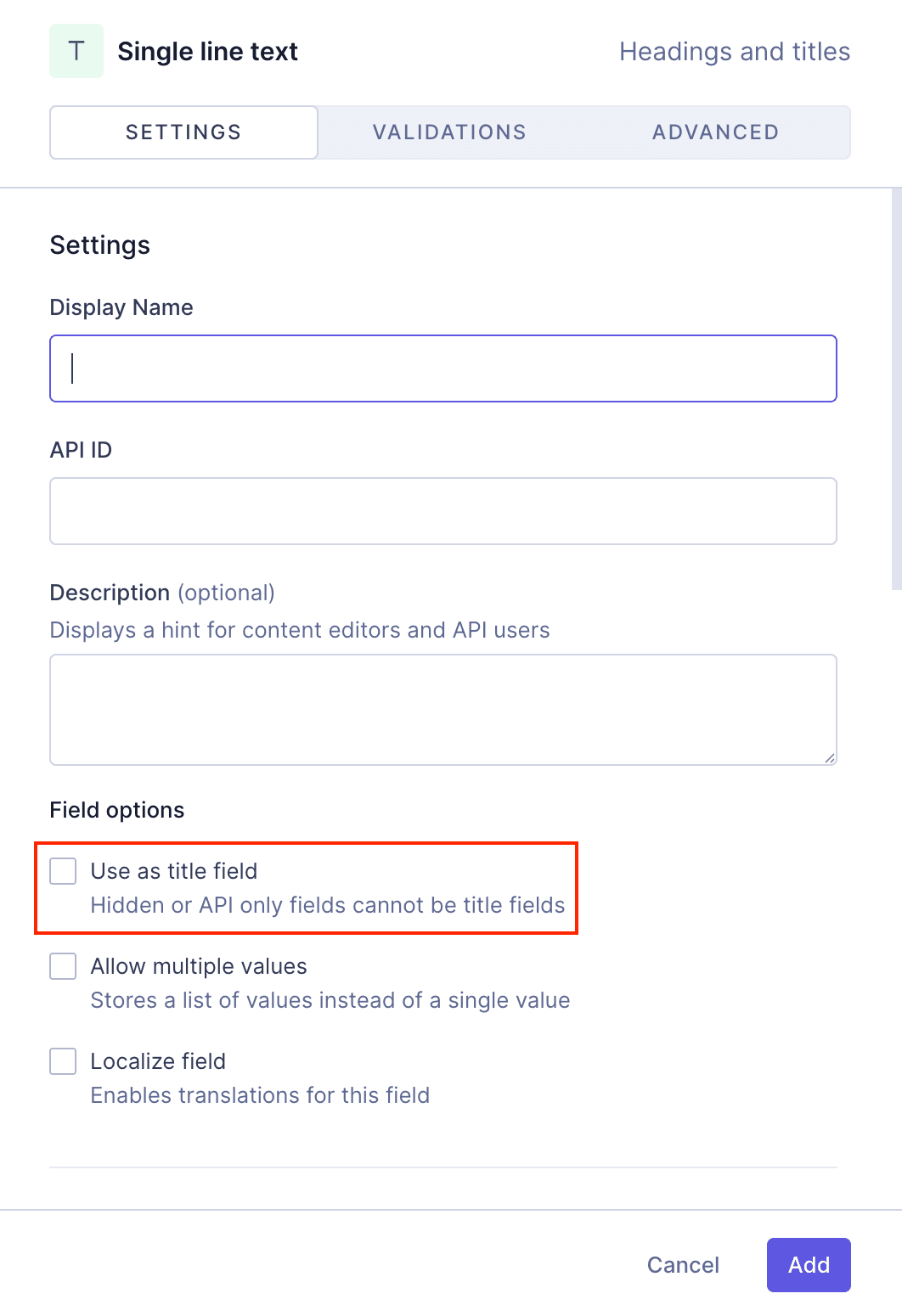Click the 'Description (optional)' label

(162, 593)
